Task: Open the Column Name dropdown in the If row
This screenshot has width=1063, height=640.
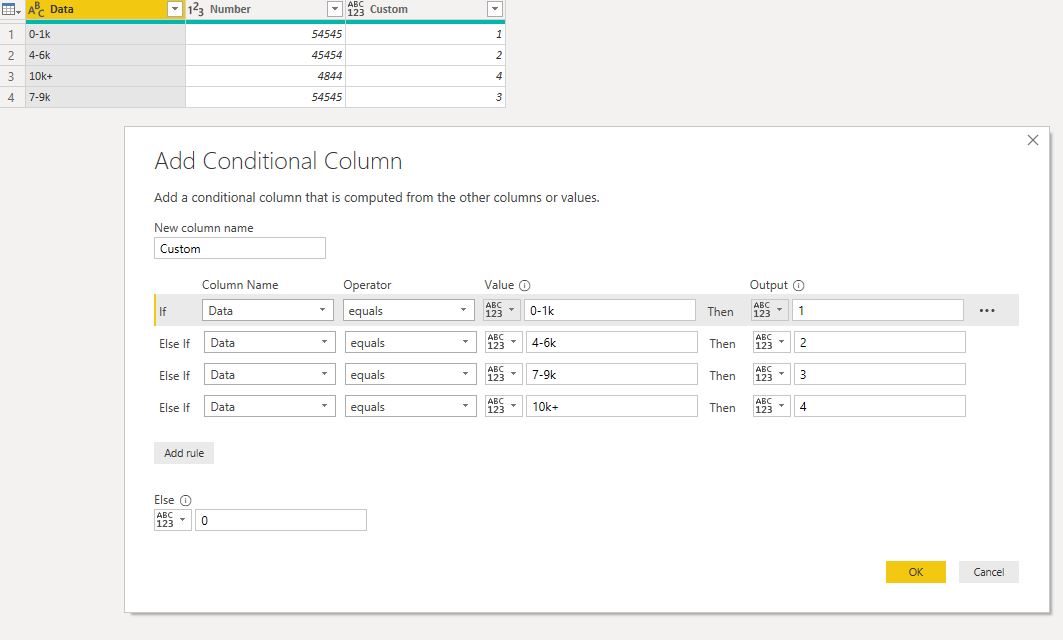Action: [267, 311]
